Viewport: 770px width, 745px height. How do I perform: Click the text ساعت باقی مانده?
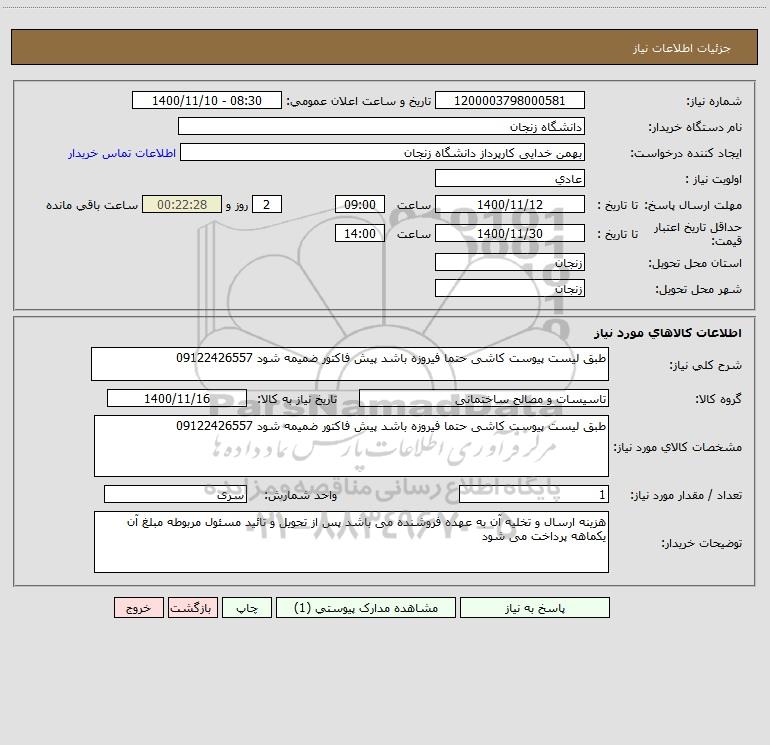pyautogui.click(x=92, y=205)
